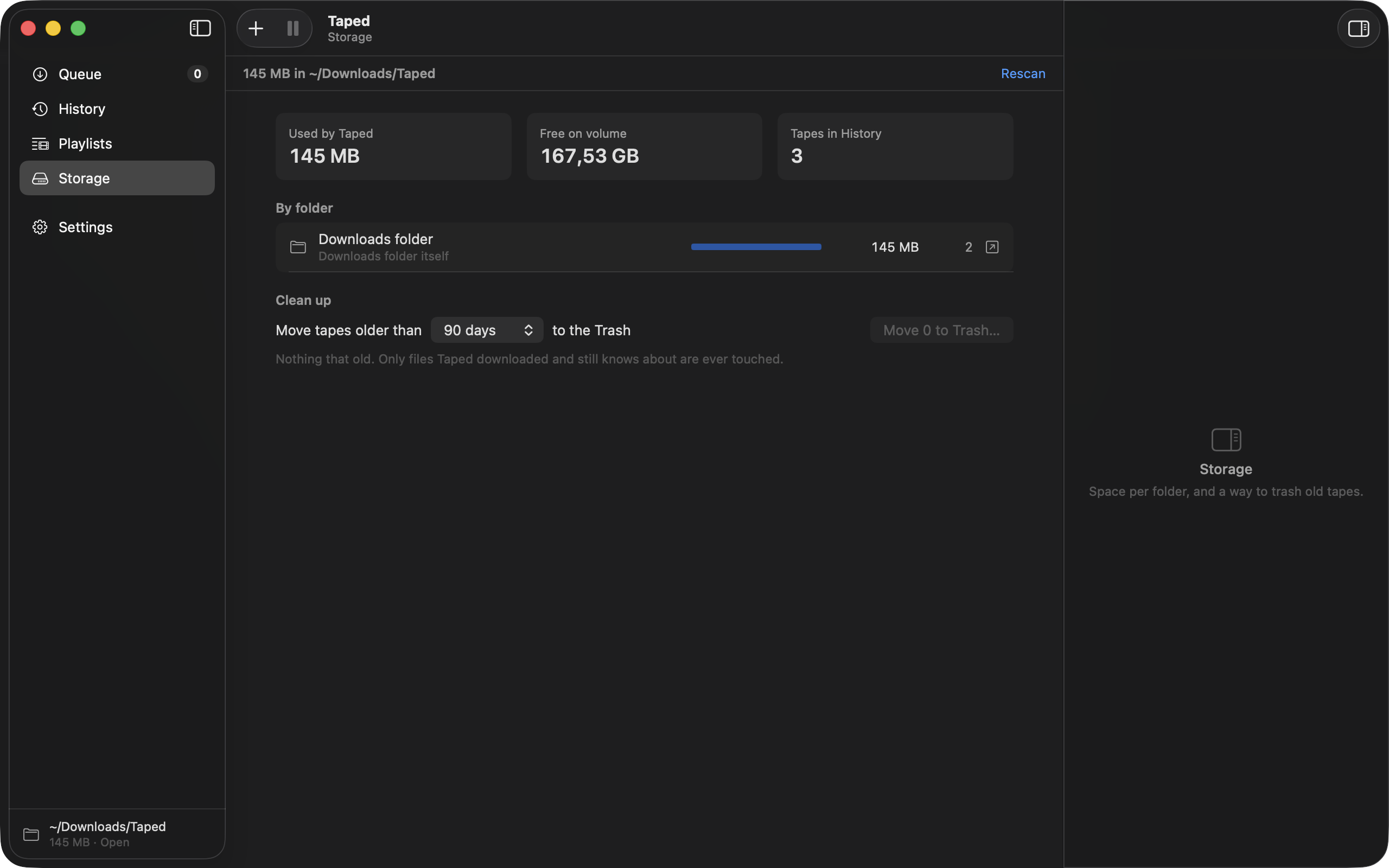Pause downloads with the pause icon
1389x868 pixels.
[293, 28]
